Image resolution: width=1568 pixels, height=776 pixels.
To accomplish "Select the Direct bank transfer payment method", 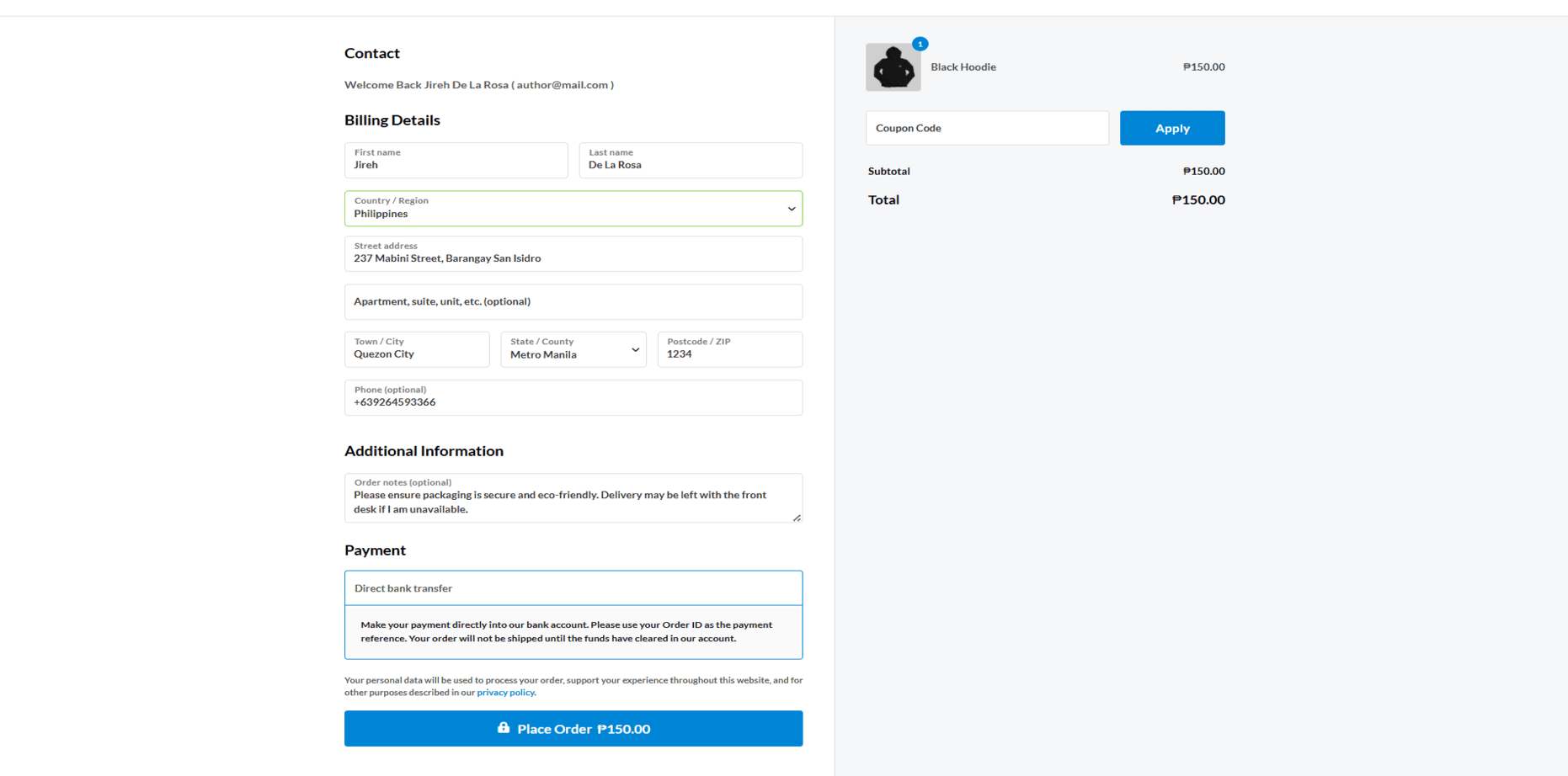I will pyautogui.click(x=573, y=588).
